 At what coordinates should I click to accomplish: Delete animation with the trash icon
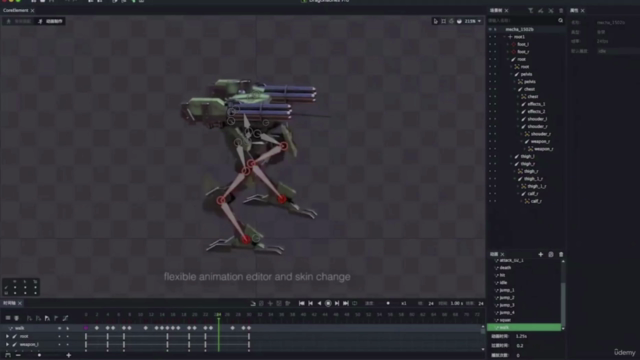tap(561, 254)
